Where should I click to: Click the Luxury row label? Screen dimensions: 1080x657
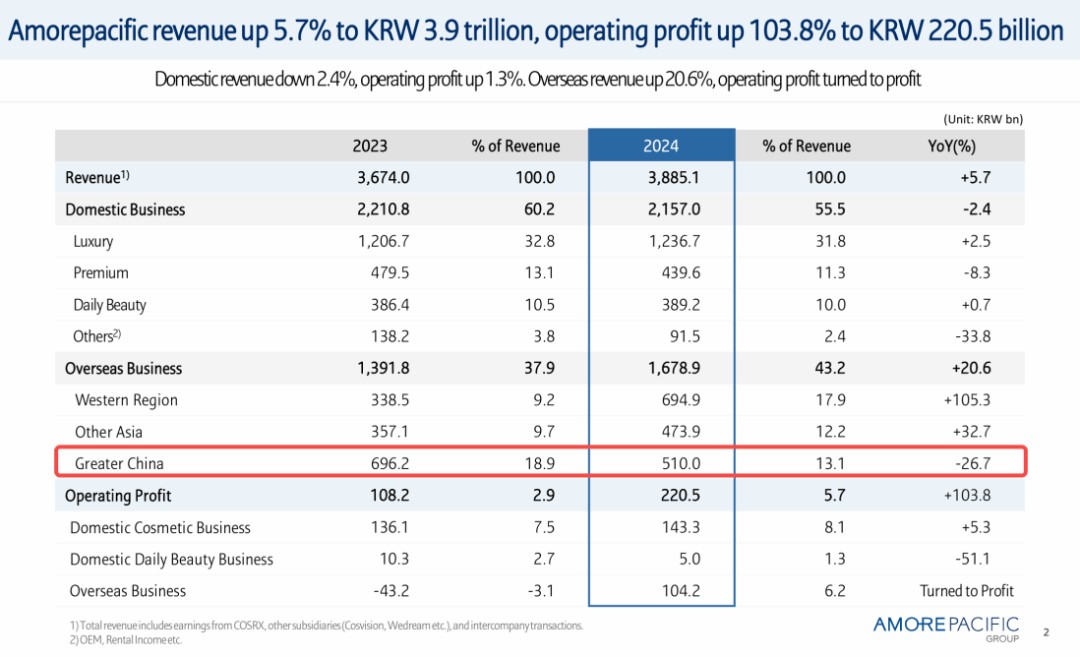point(93,241)
